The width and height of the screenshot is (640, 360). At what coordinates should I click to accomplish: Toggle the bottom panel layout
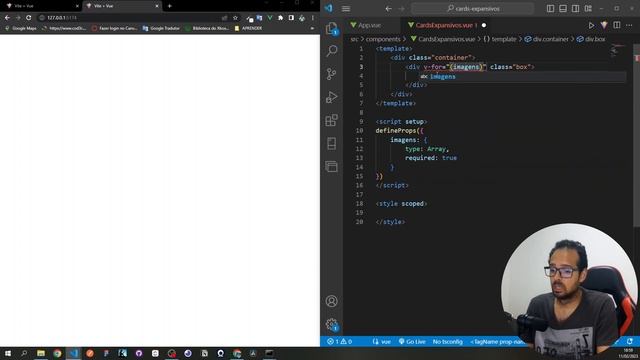pyautogui.click(x=563, y=9)
